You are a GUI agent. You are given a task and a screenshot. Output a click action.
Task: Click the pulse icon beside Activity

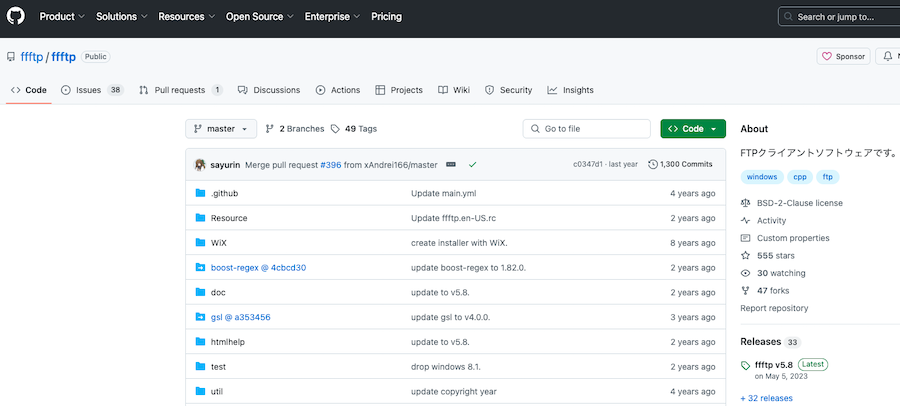[x=746, y=221]
